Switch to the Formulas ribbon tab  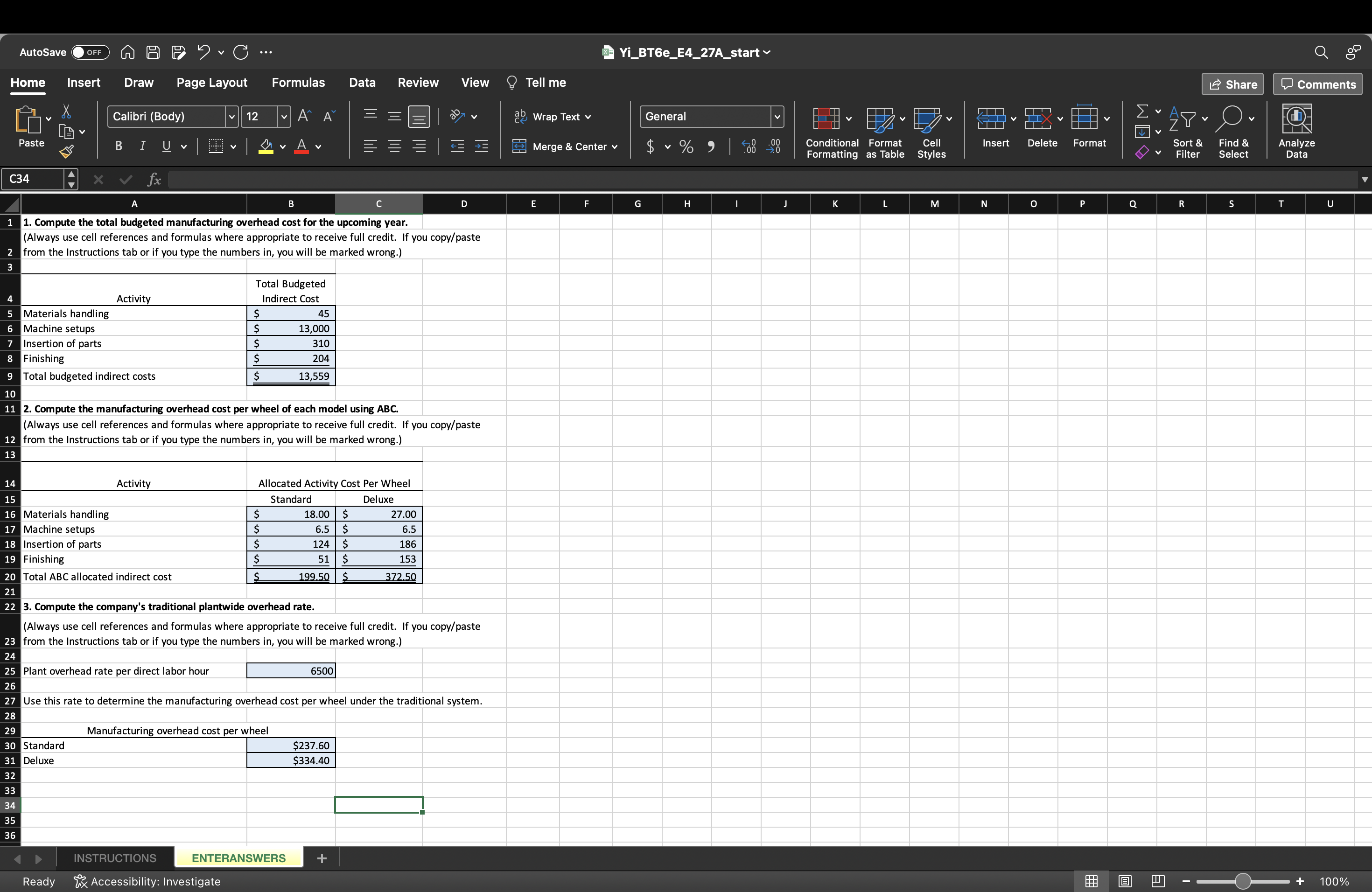pos(298,82)
